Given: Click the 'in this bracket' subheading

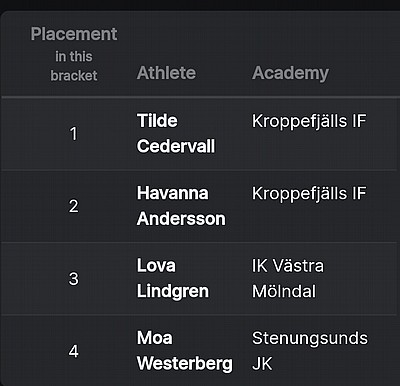Looking at the screenshot, I should coord(74,66).
